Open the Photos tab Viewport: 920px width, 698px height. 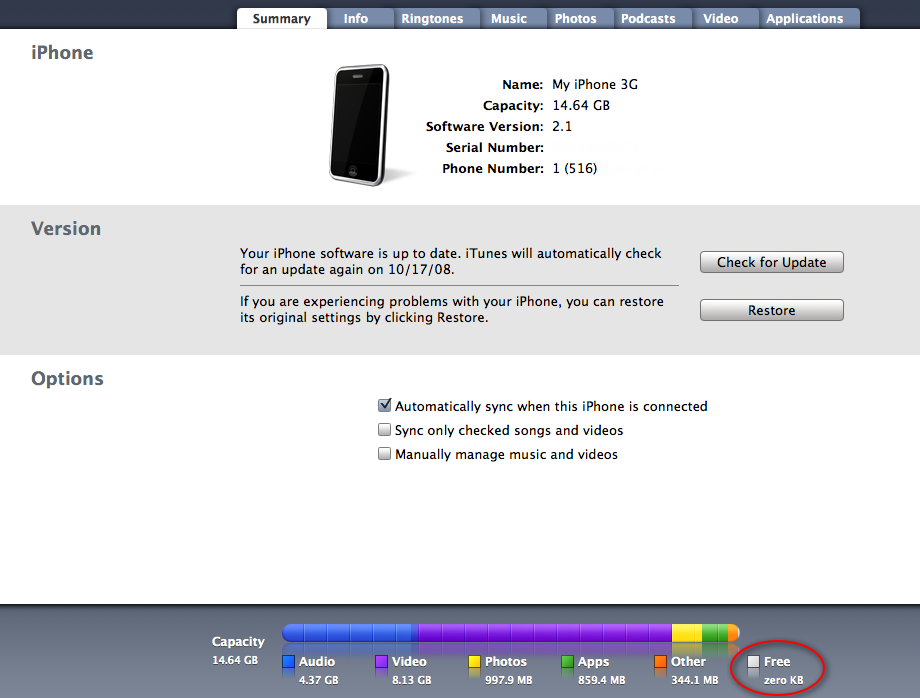pos(576,18)
